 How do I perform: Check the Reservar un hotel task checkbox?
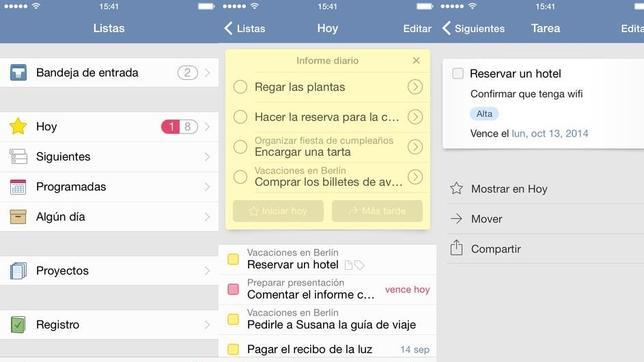[x=458, y=74]
